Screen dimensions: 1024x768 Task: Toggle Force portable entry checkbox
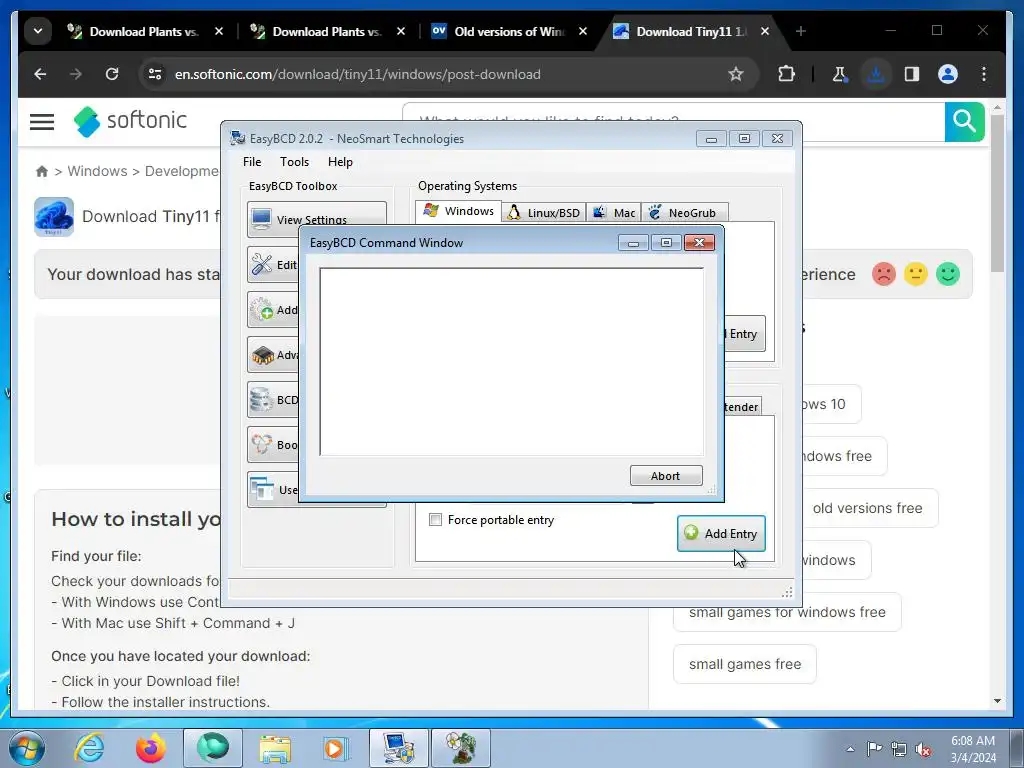click(x=435, y=520)
